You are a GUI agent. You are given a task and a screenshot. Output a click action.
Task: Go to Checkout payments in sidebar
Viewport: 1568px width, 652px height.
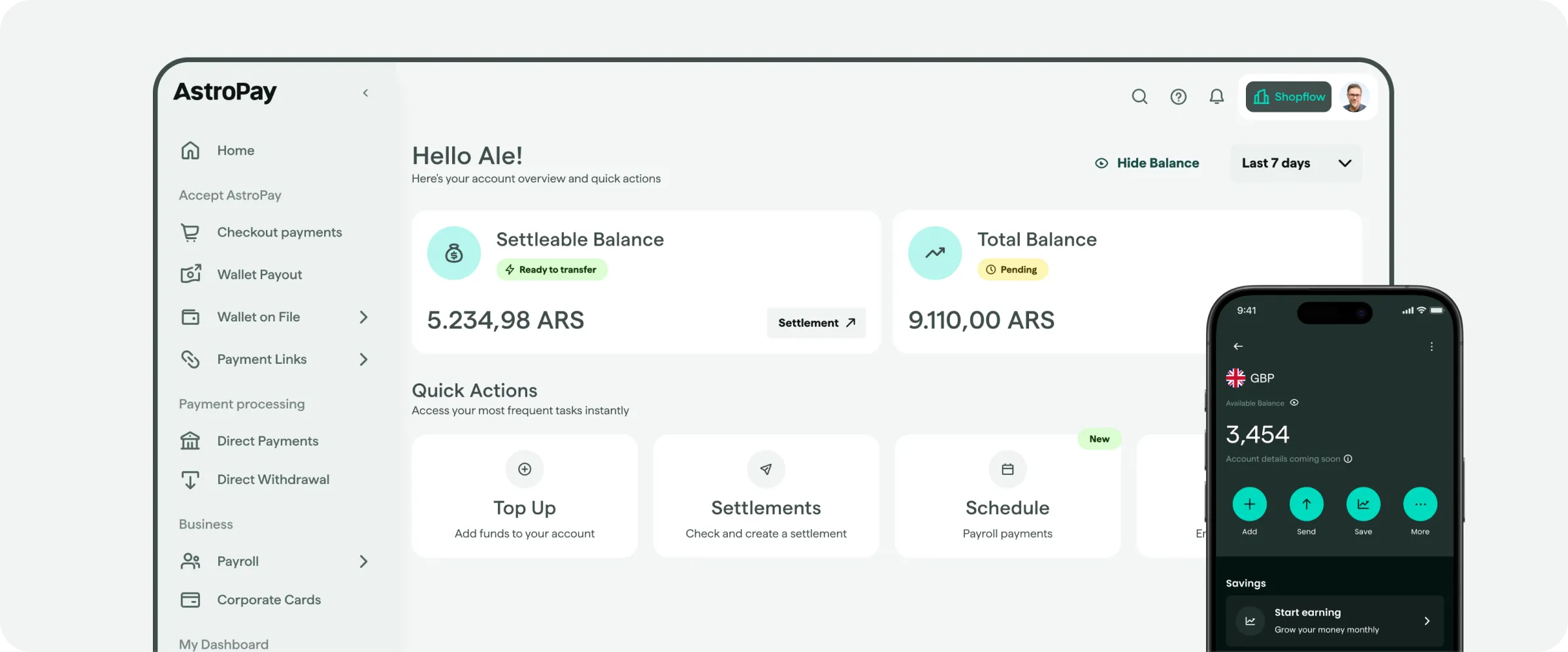pyautogui.click(x=279, y=232)
